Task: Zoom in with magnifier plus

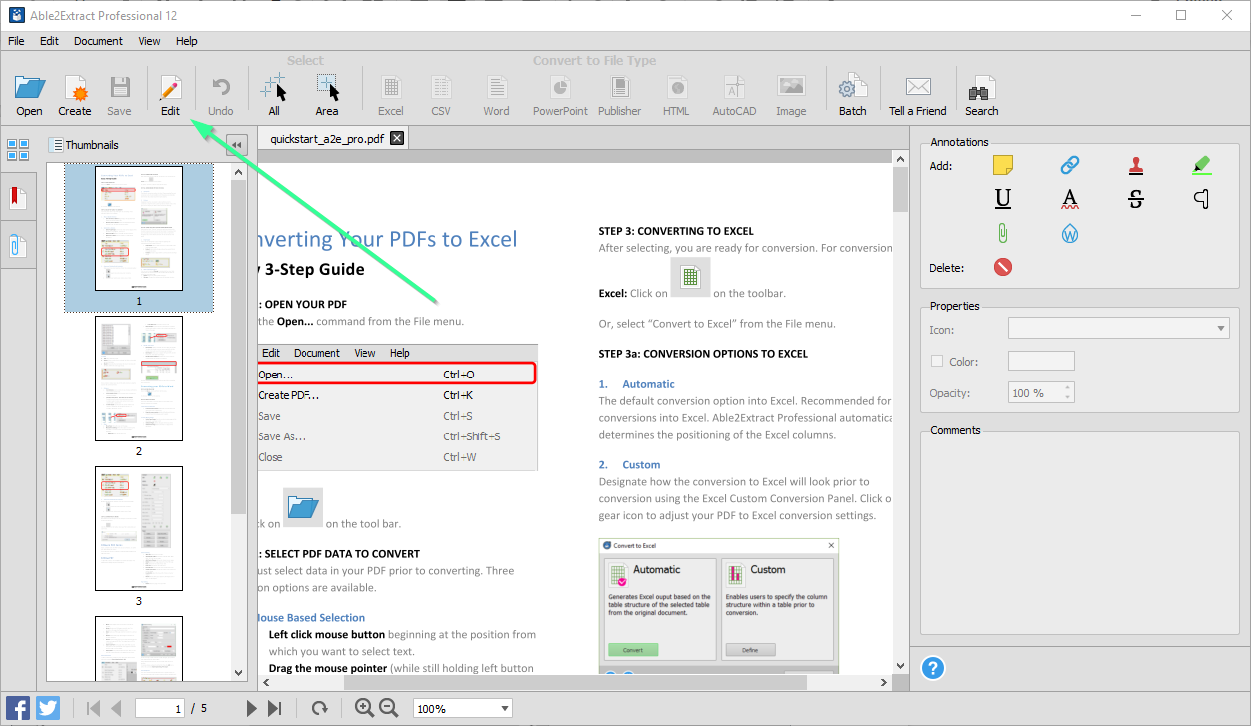Action: click(x=364, y=708)
